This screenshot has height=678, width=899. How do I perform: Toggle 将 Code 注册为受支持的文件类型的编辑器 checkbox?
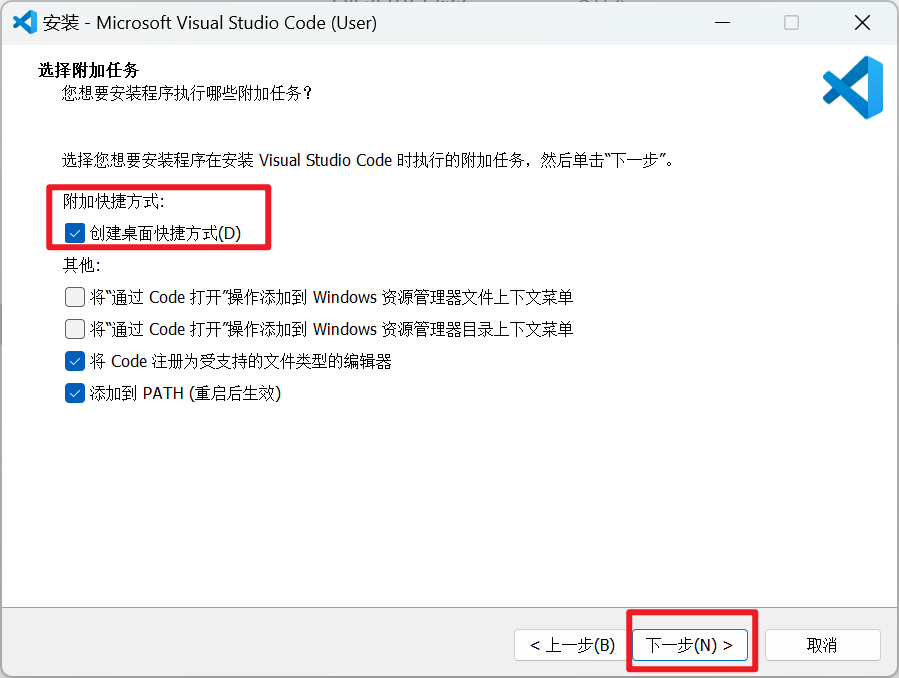click(x=75, y=362)
